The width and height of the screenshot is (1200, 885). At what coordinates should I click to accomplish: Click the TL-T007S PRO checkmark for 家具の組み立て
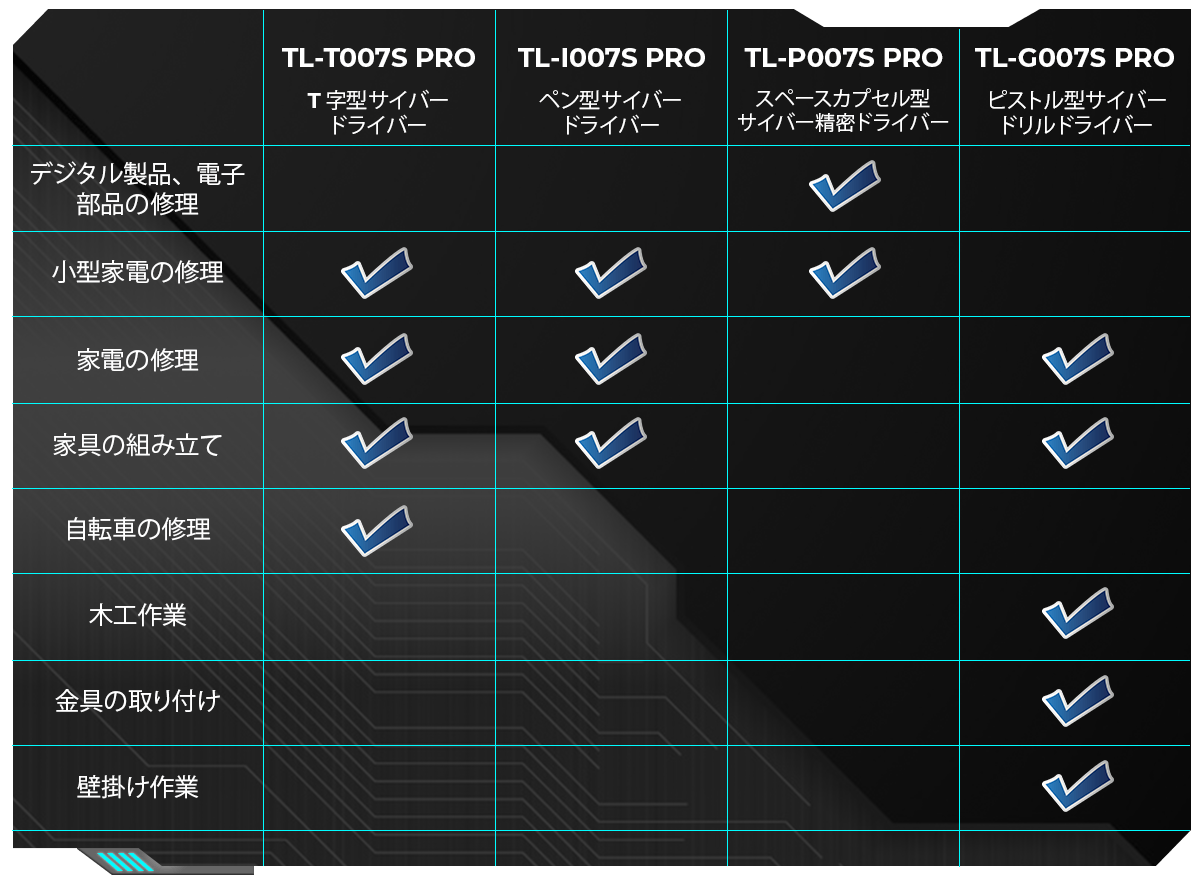click(x=376, y=444)
